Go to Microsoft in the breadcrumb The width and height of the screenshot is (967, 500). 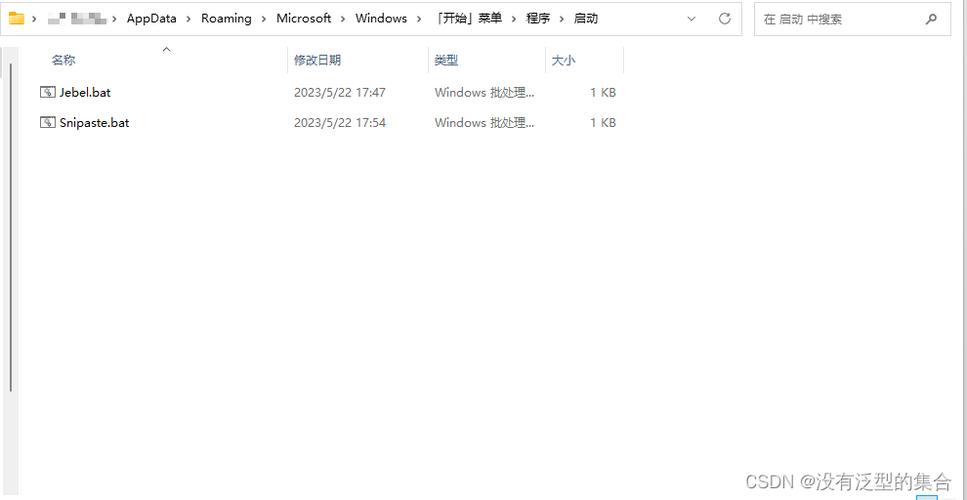(x=303, y=18)
